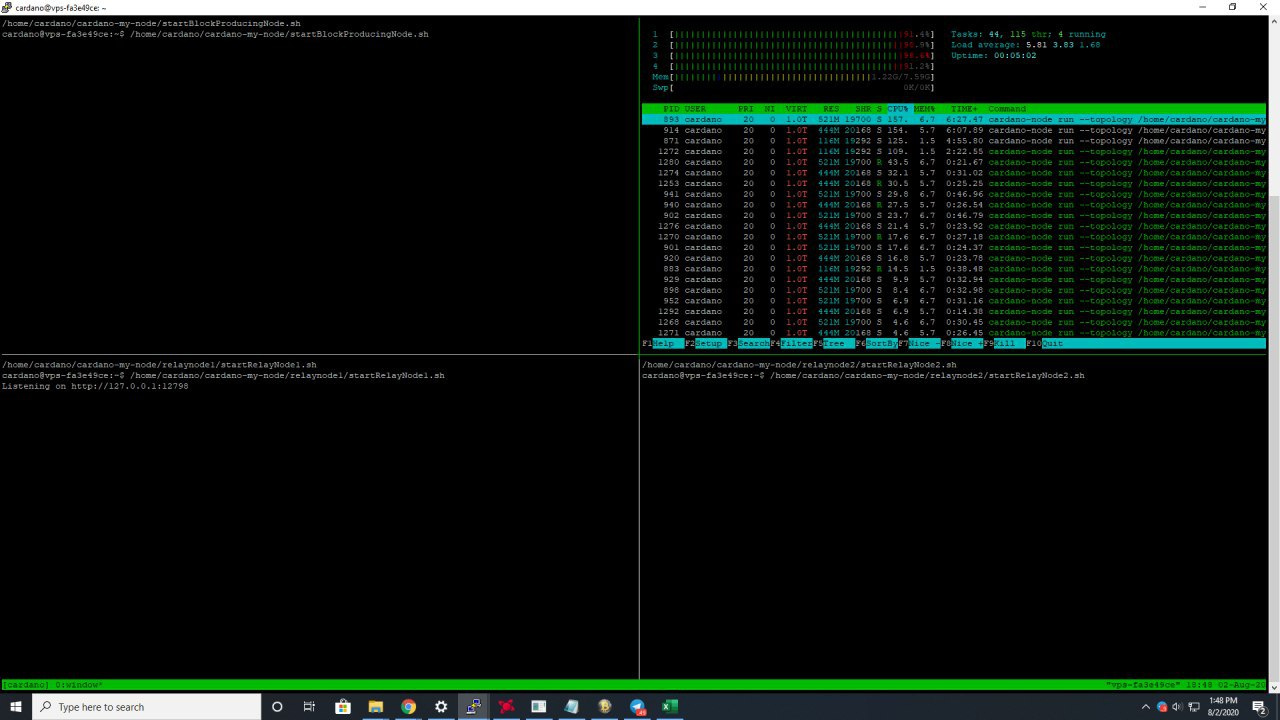The image size is (1280, 720).
Task: Sort htop by RES column header
Action: click(x=830, y=109)
